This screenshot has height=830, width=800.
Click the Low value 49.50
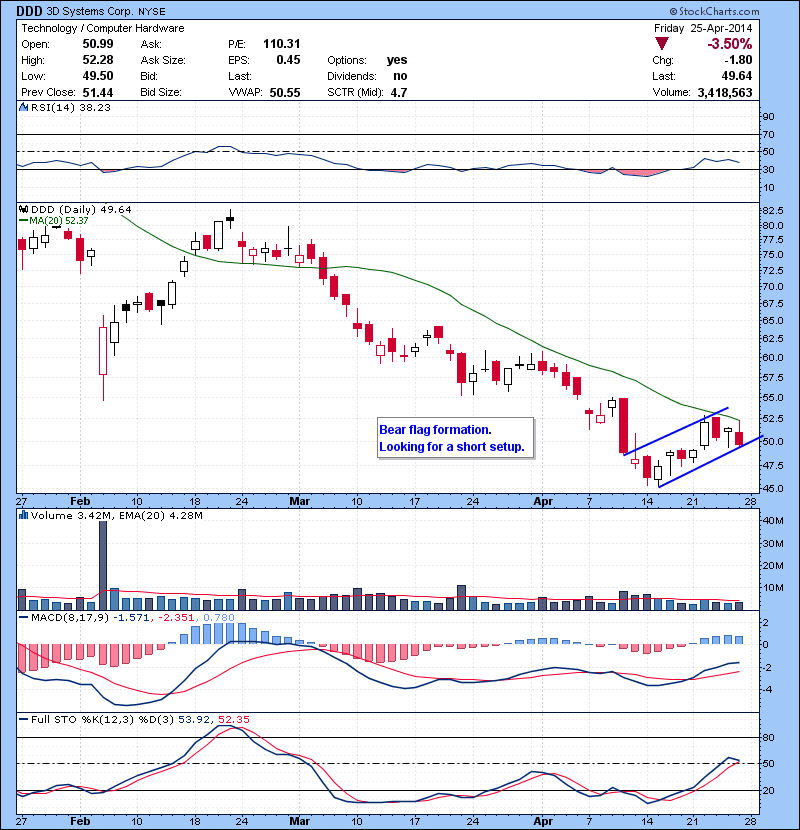coord(98,76)
